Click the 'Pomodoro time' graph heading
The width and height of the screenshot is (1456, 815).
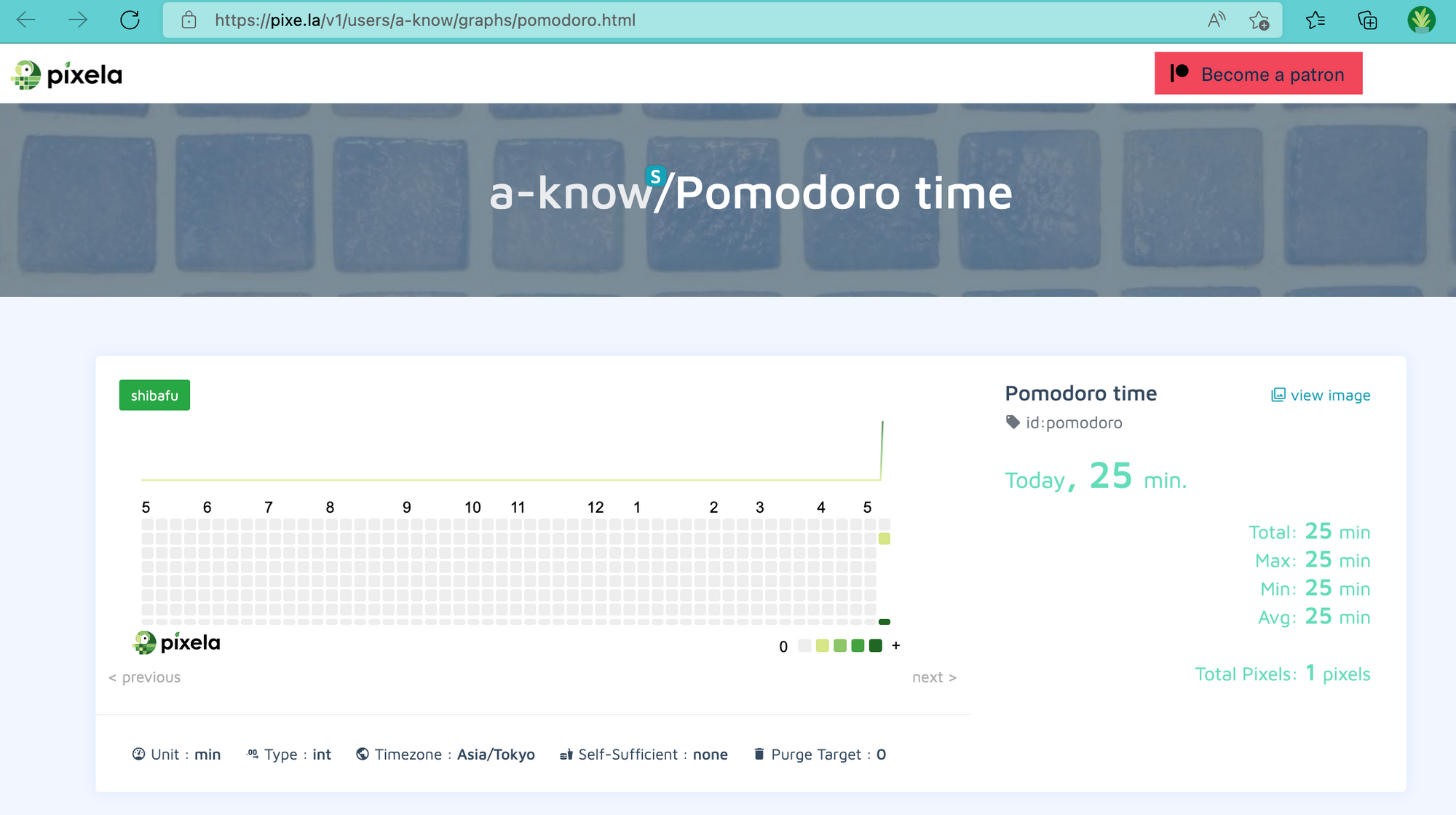(x=1081, y=393)
